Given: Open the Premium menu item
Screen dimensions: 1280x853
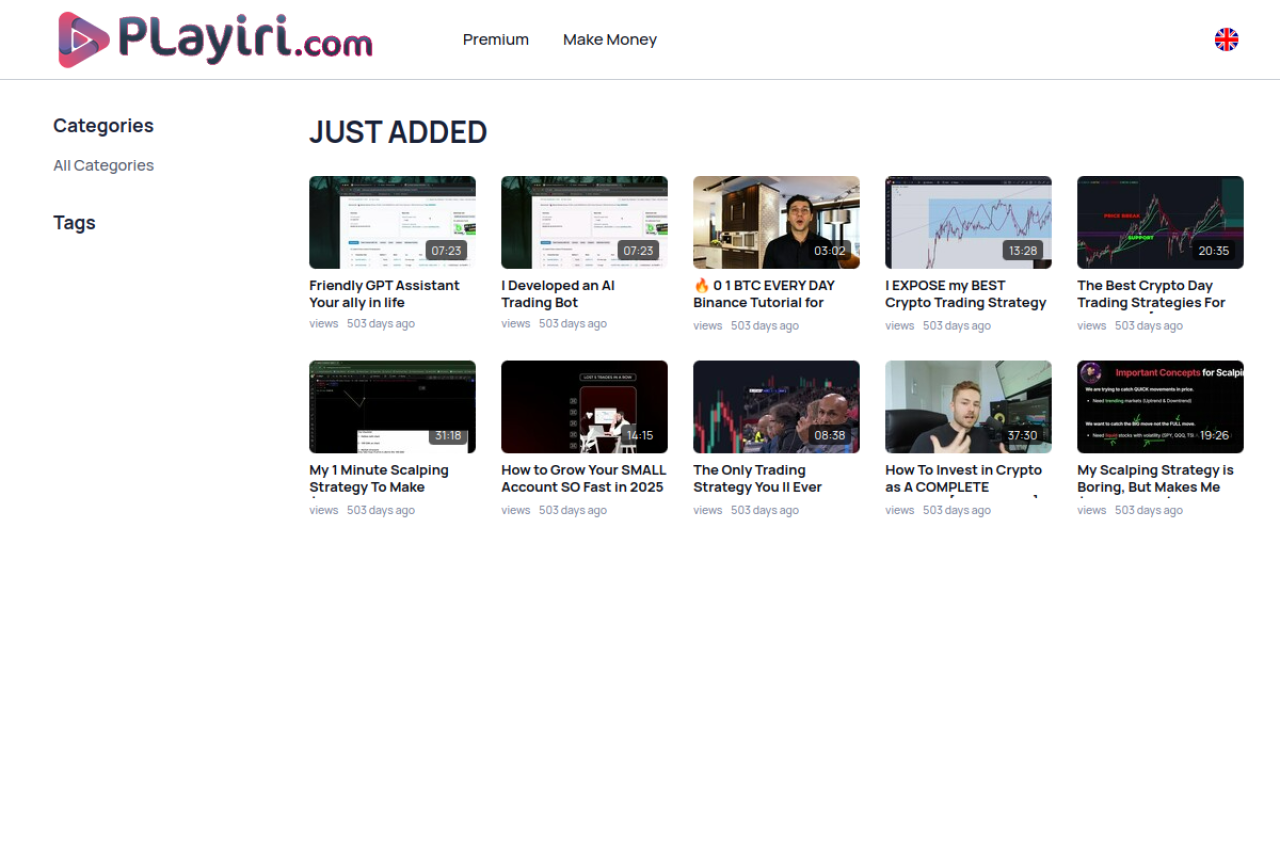Looking at the screenshot, I should tap(496, 40).
